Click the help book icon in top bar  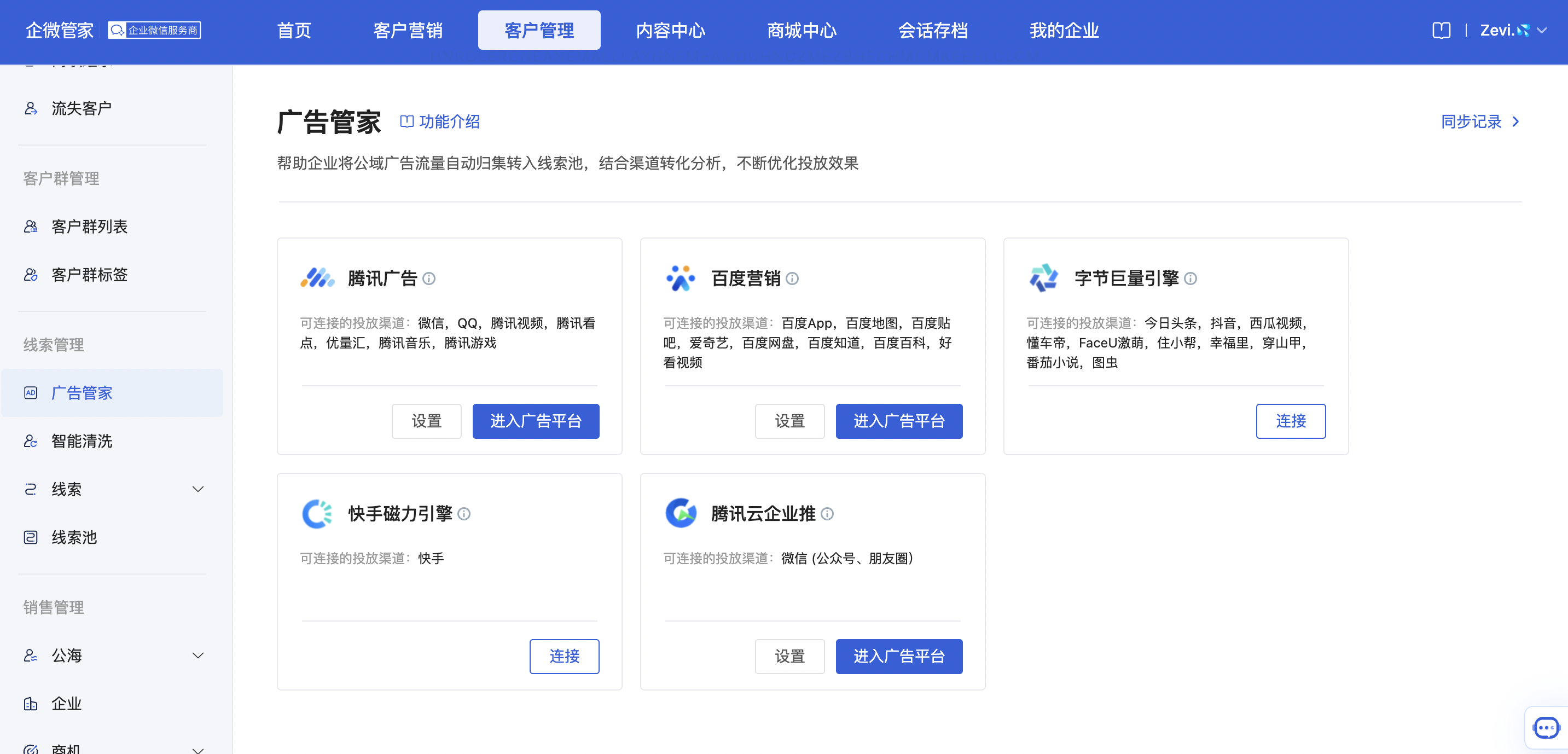1441,31
